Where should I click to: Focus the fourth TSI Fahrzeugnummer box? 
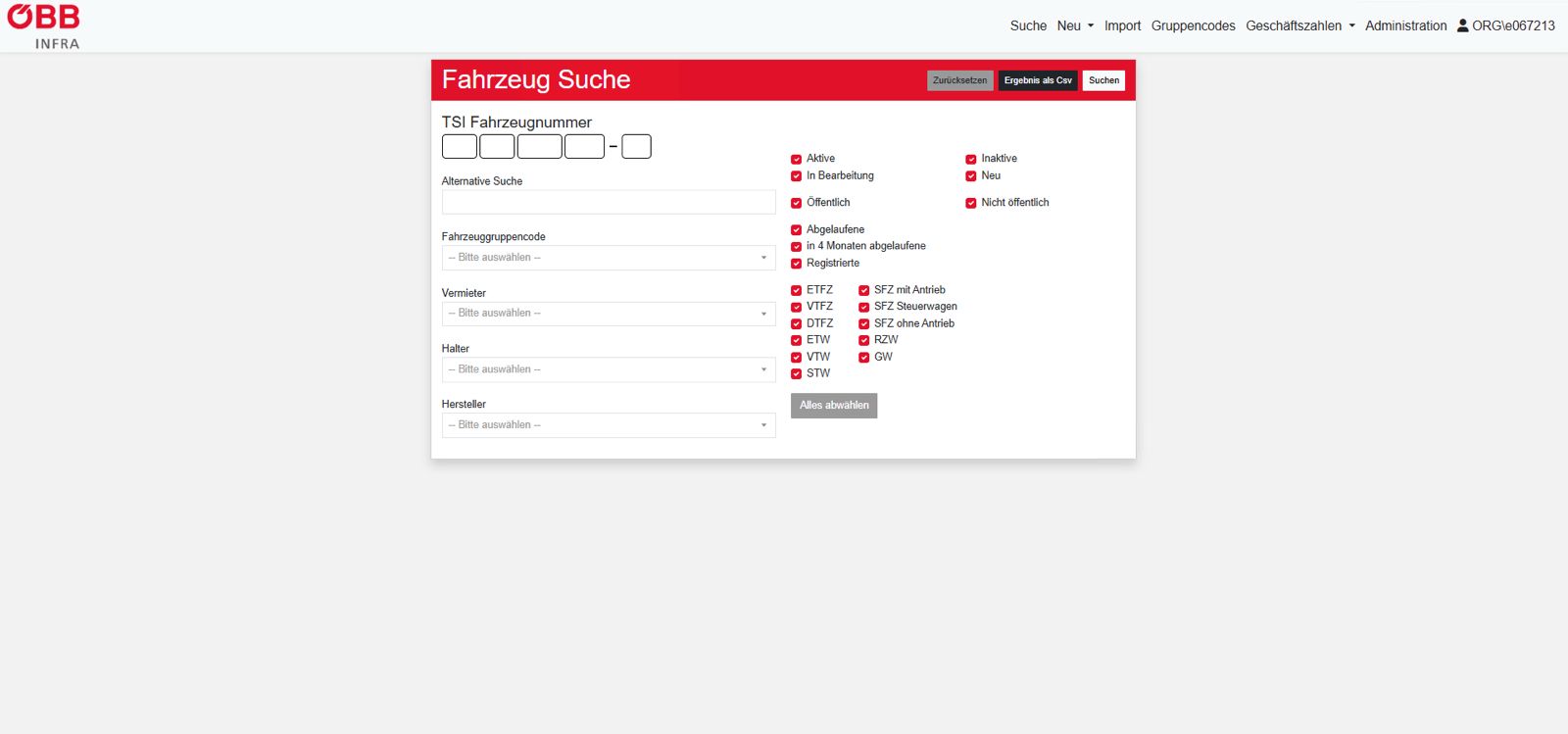pyautogui.click(x=585, y=146)
